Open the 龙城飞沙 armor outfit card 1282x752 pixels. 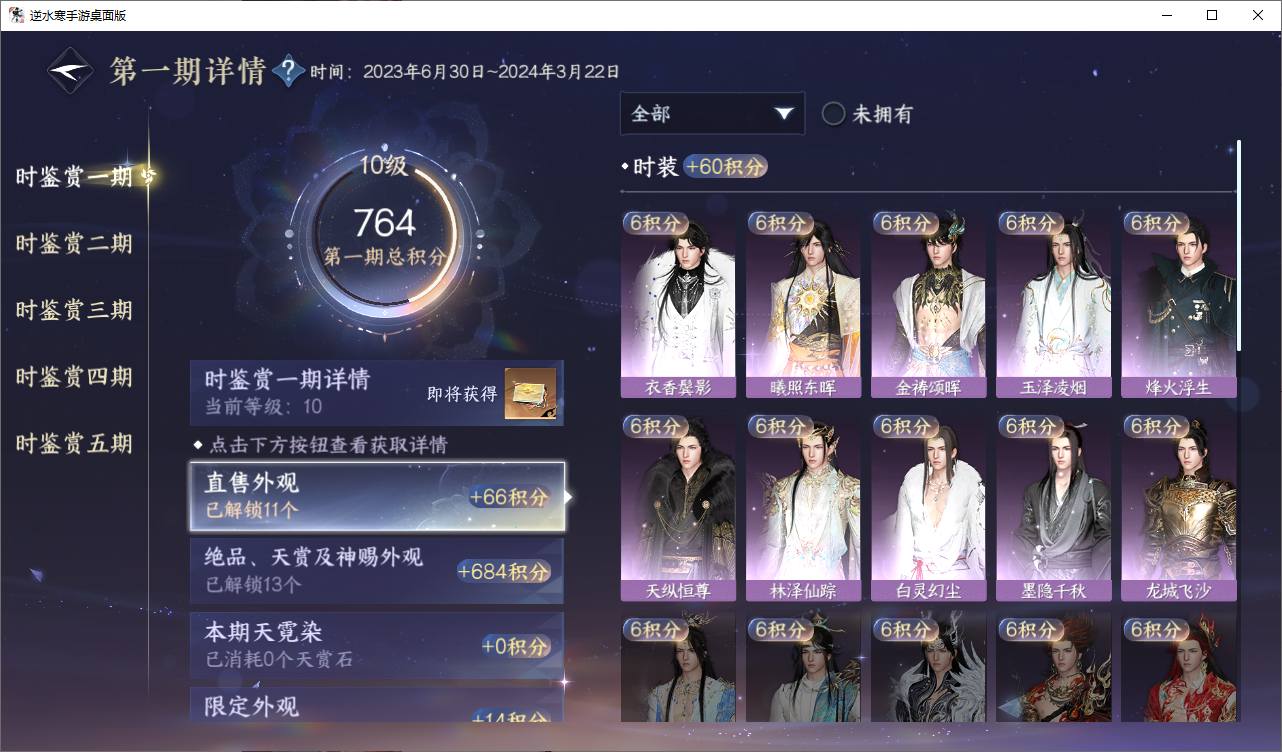(x=1178, y=508)
